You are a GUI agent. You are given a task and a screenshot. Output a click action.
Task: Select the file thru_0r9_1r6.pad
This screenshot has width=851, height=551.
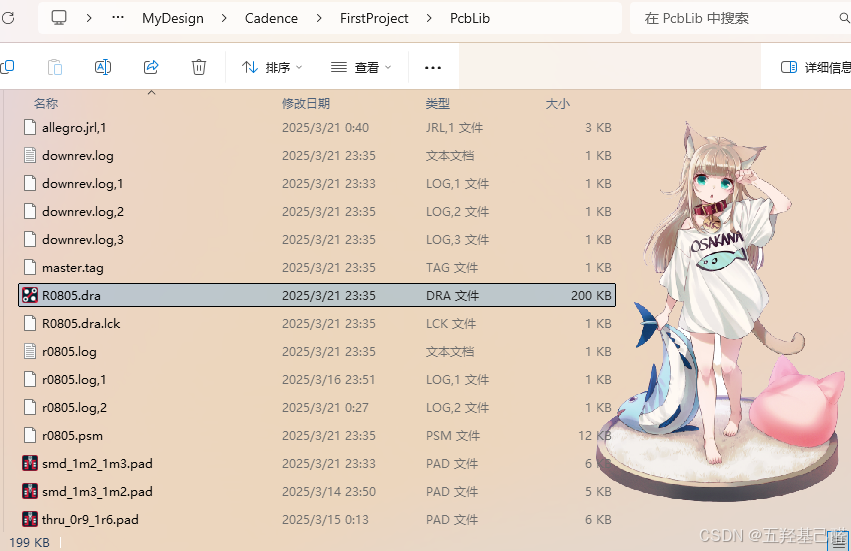tap(317, 520)
